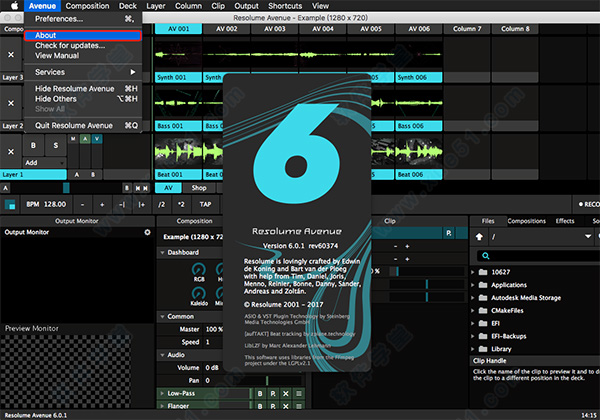Click Low-Pass preset P button
The width and height of the screenshot is (600, 420).
pyautogui.click(x=273, y=394)
